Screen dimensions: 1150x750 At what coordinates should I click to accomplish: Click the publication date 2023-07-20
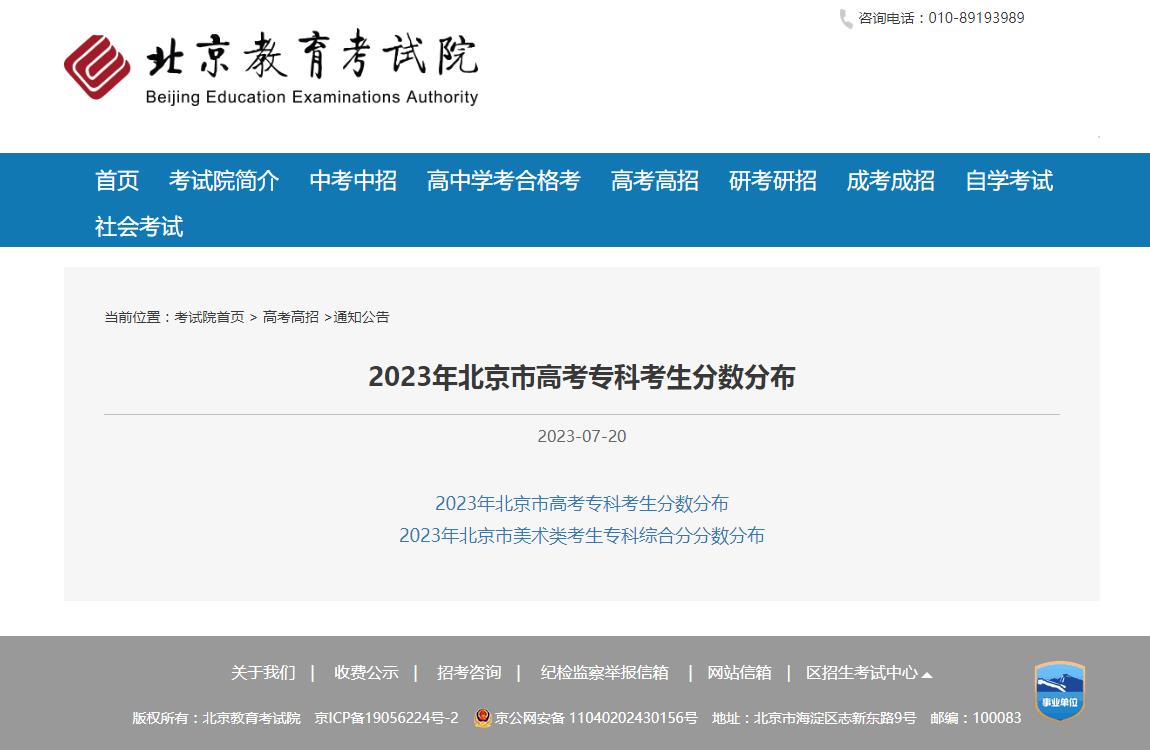point(582,436)
